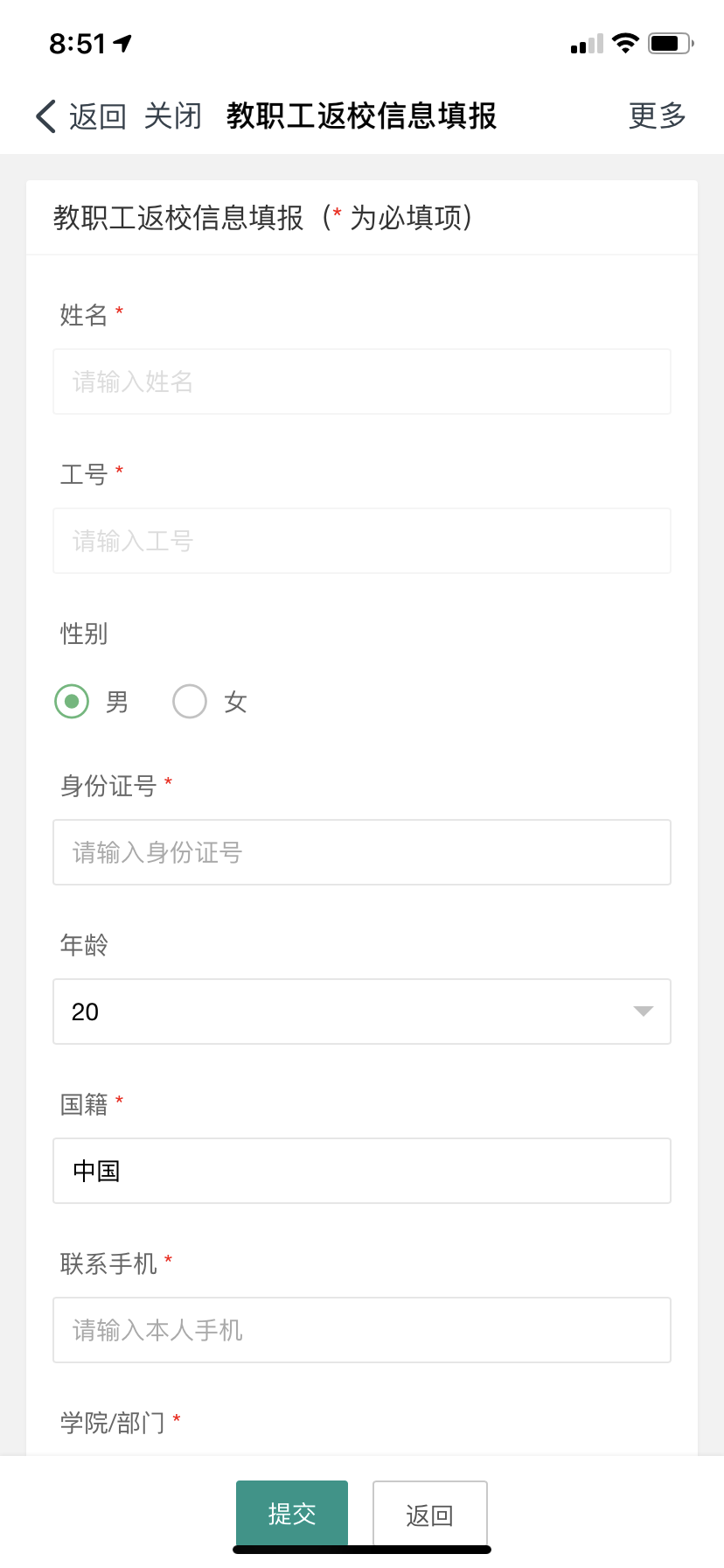The image size is (724, 1568).
Task: Click the 身份证号 input field
Action: 361,852
